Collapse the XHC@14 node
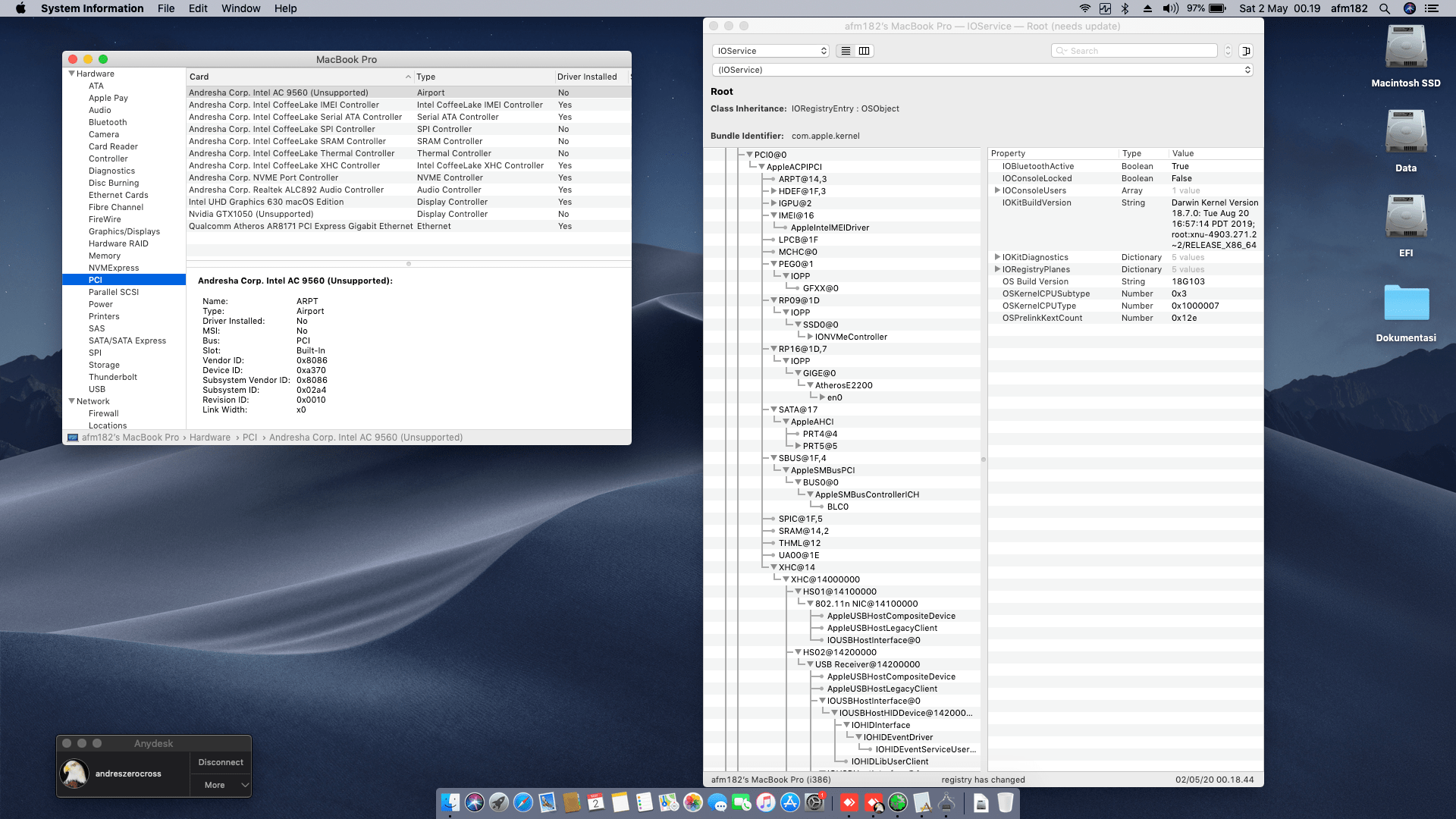Image resolution: width=1456 pixels, height=819 pixels. [x=773, y=567]
